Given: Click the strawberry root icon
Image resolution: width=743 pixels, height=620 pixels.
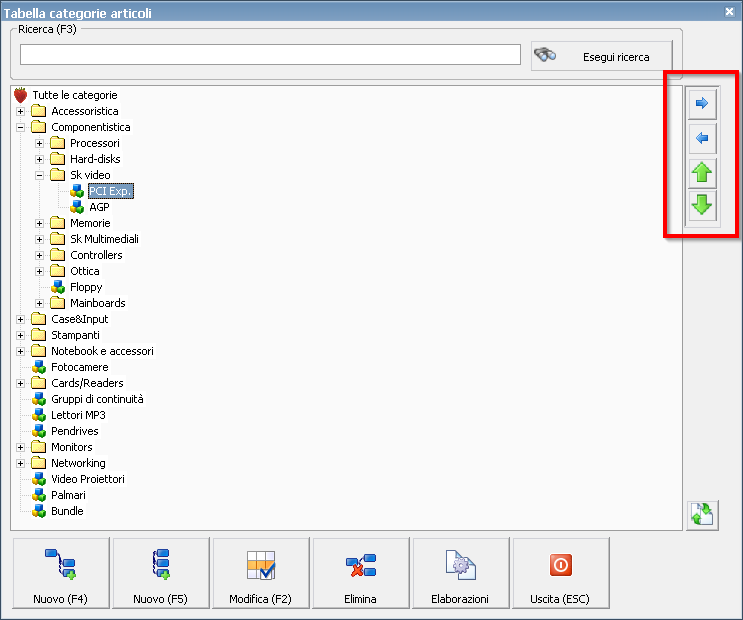Looking at the screenshot, I should pyautogui.click(x=20, y=95).
